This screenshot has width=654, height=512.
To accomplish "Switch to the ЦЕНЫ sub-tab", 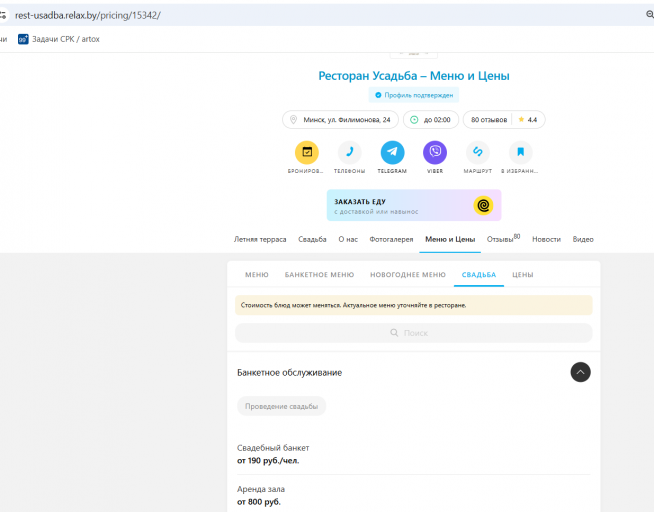I will [x=523, y=275].
